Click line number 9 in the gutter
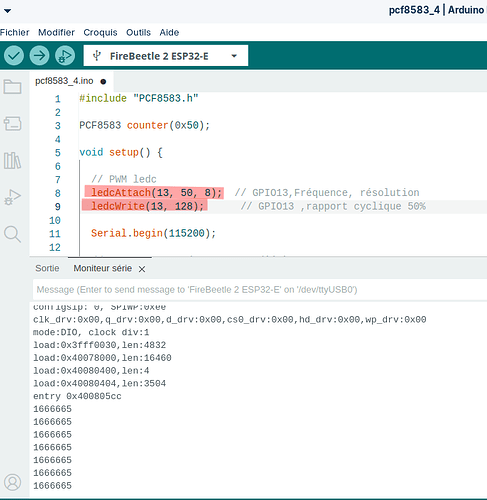Image resolution: width=487 pixels, height=500 pixels. tap(58, 207)
